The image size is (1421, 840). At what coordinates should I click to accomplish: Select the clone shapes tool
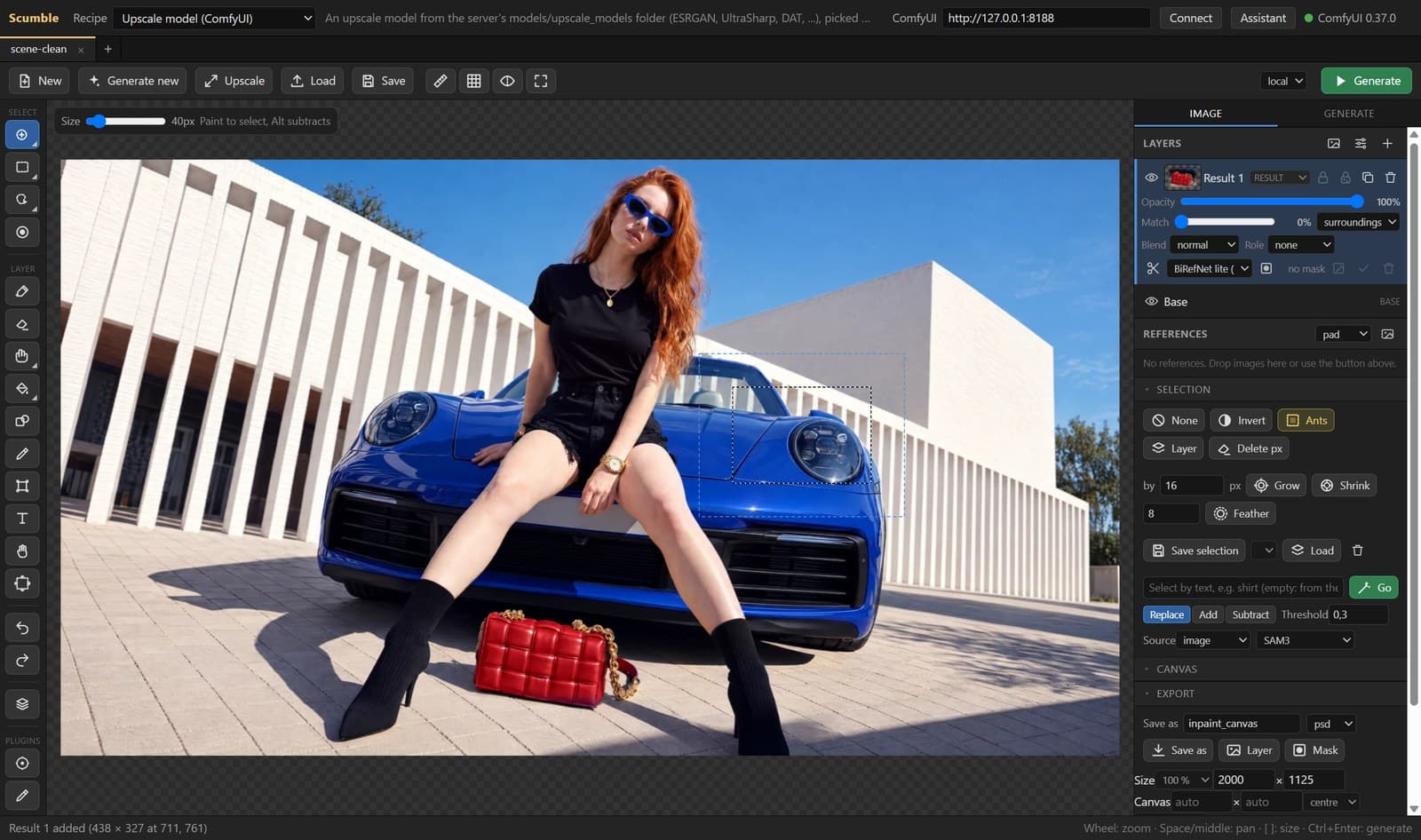(22, 421)
